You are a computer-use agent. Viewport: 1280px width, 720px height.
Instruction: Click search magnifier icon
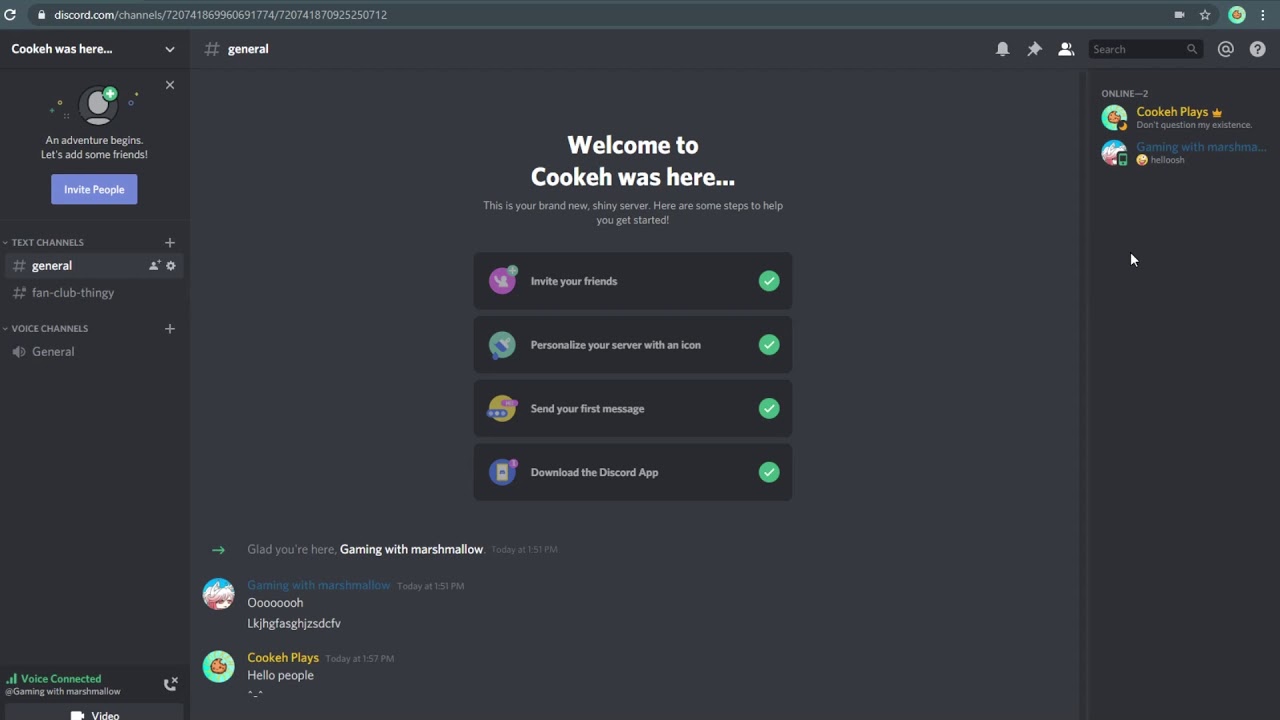click(x=1191, y=49)
